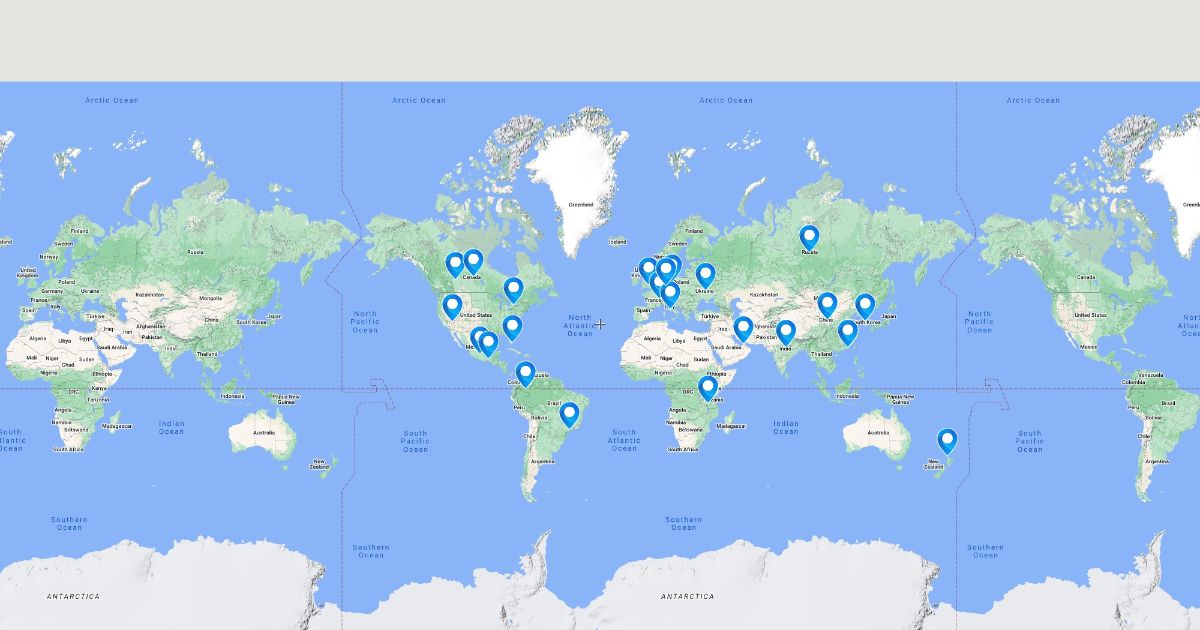Click the western United States marker
The width and height of the screenshot is (1200, 630).
point(452,306)
